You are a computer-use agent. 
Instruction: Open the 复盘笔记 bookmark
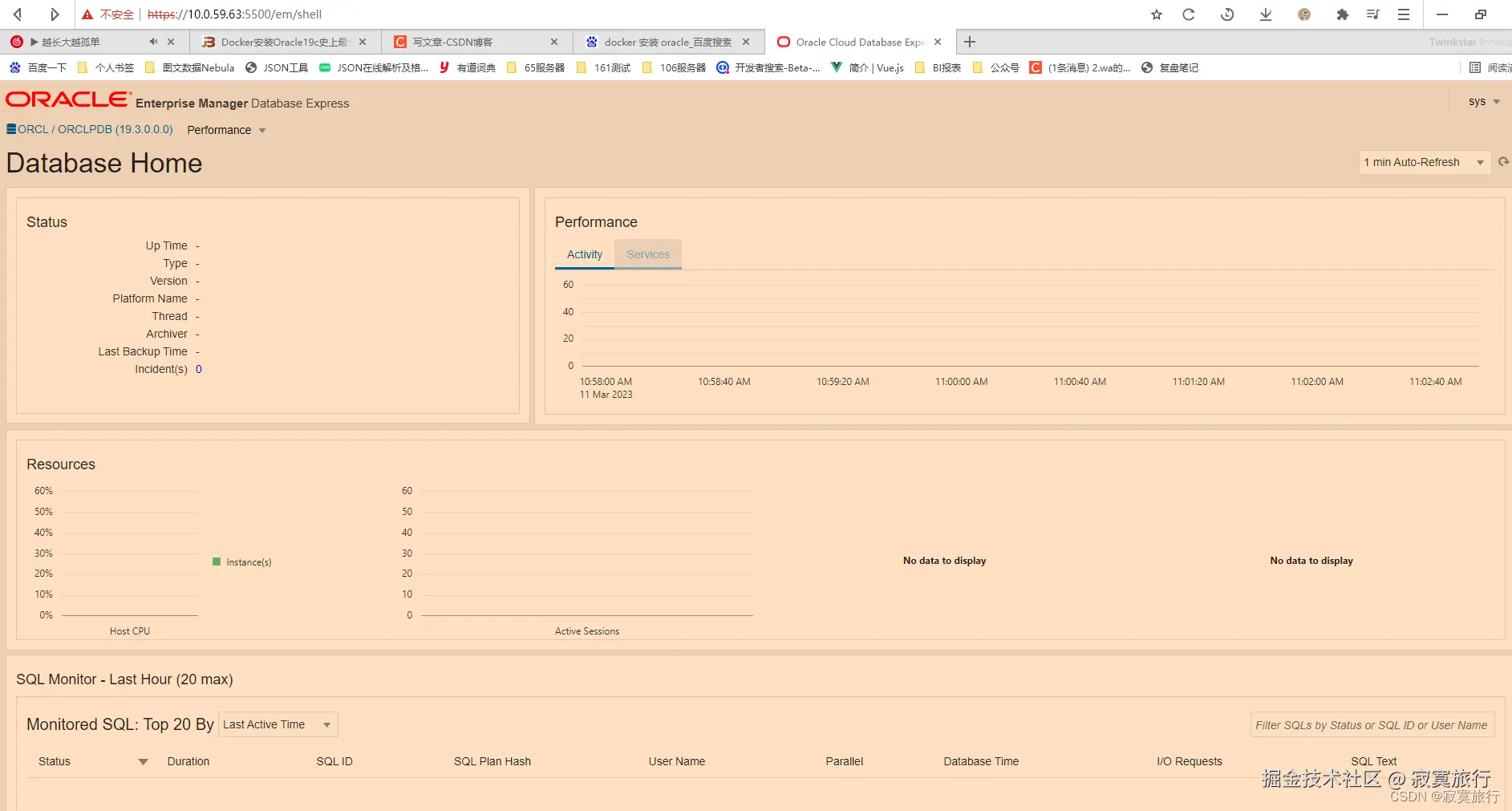[1169, 67]
